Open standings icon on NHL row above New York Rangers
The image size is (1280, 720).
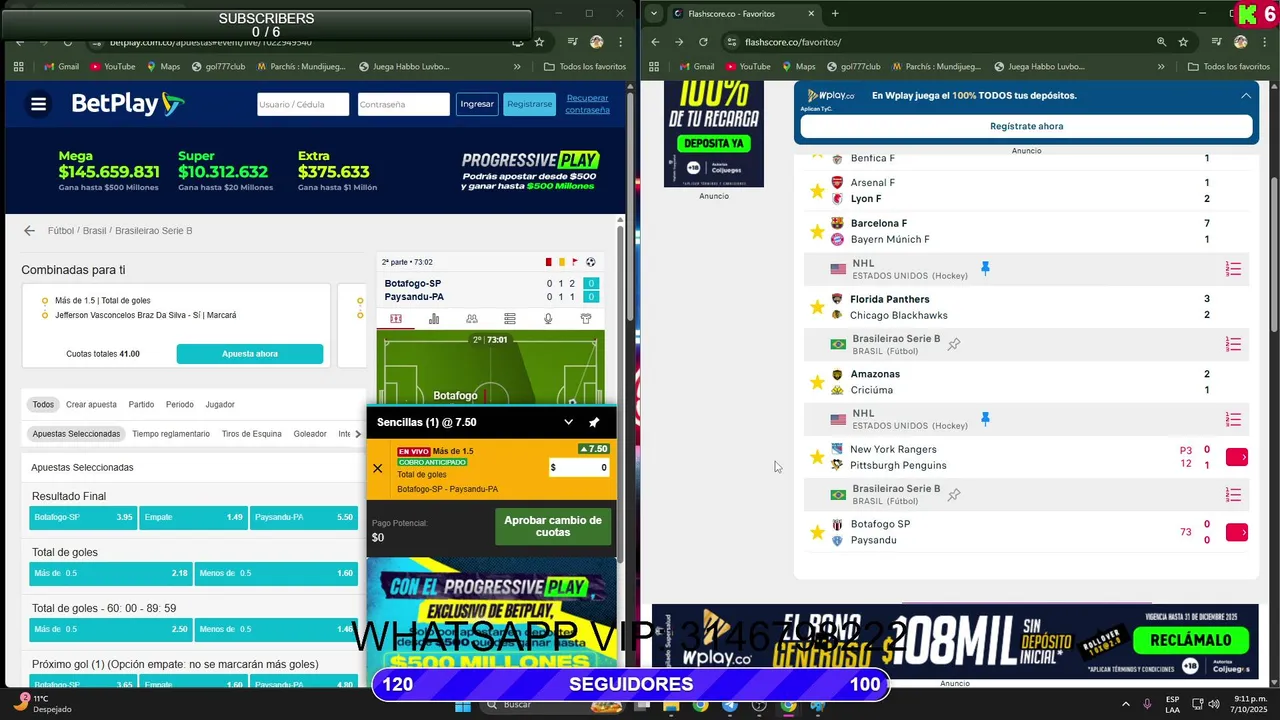coord(1233,419)
